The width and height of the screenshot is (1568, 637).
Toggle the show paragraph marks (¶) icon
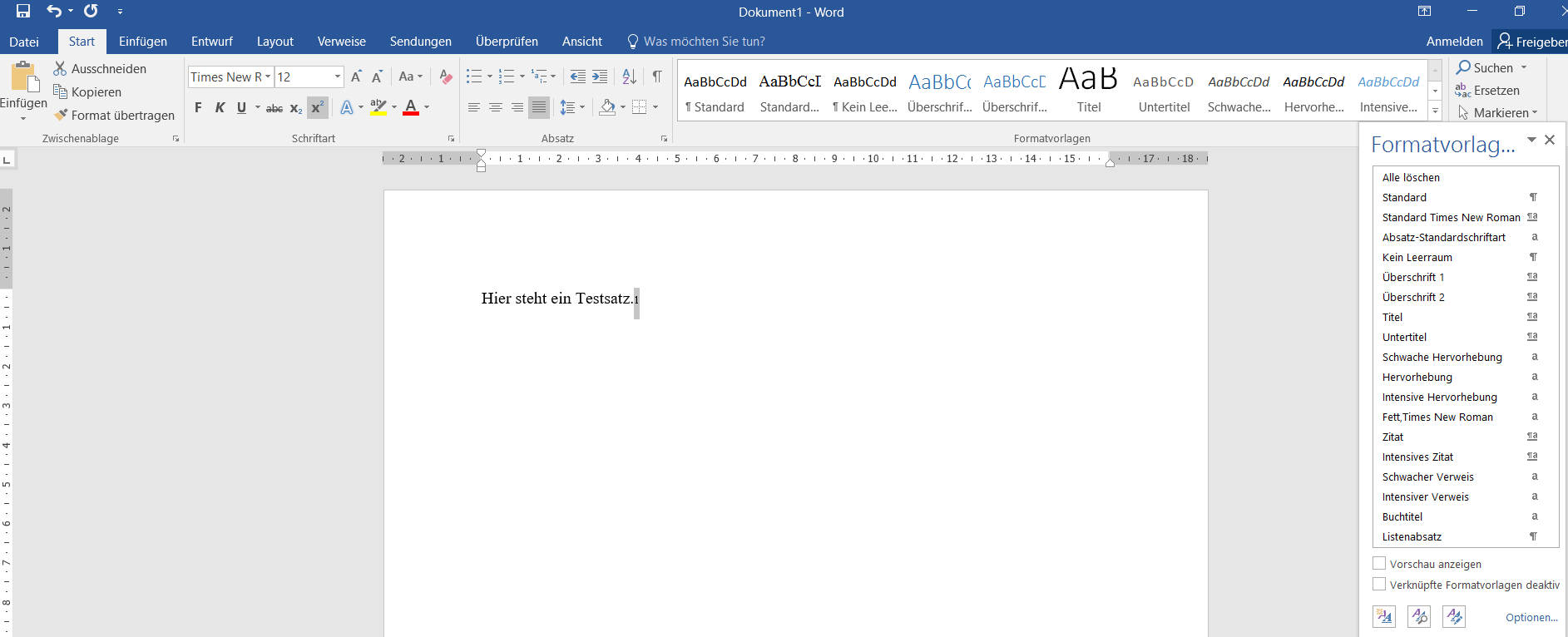point(657,77)
